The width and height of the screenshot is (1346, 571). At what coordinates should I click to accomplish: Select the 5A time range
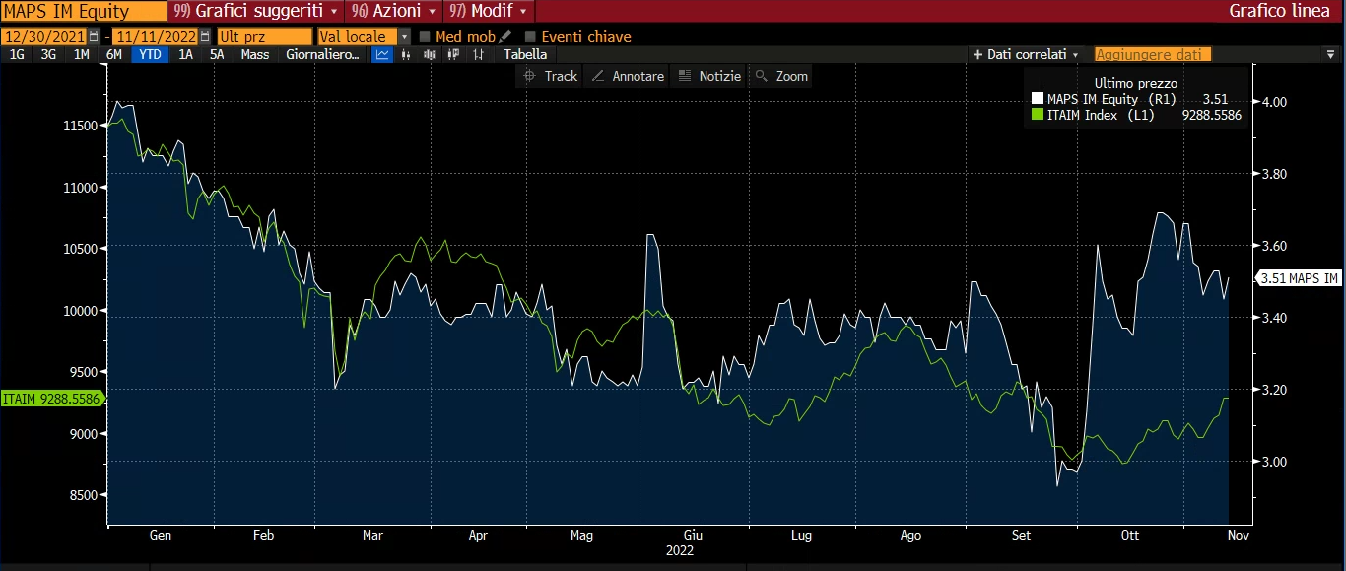[x=217, y=55]
